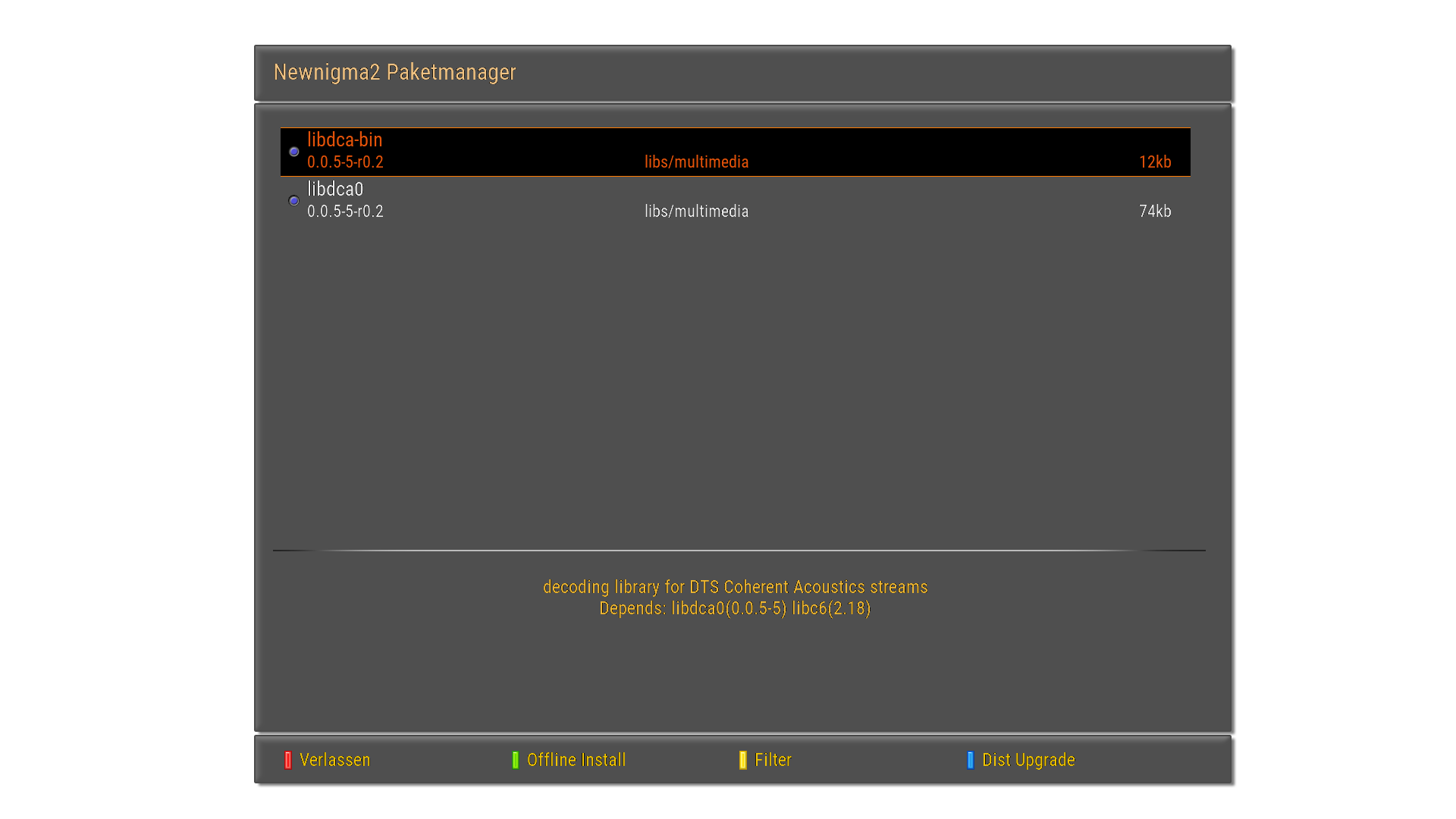Click libs/multimedia category of libdca0
Screen dimensions: 1456x819
(696, 212)
